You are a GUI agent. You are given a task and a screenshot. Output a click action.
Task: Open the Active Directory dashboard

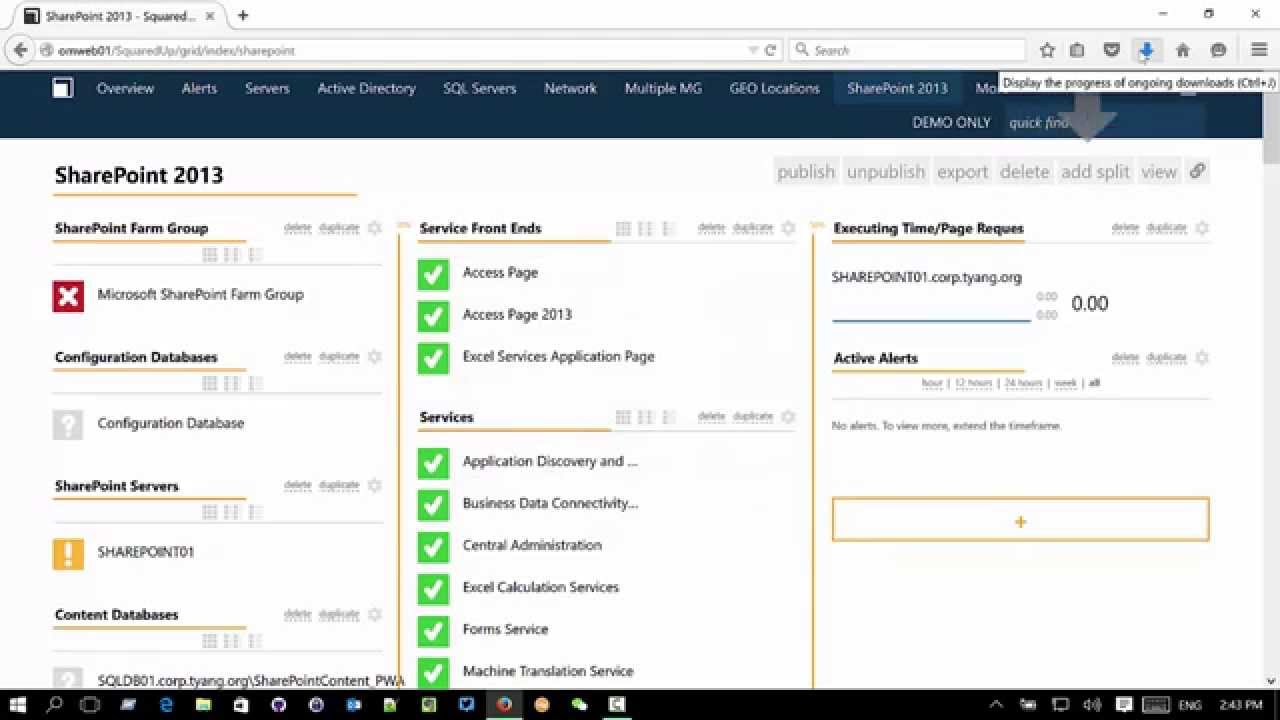tap(366, 88)
